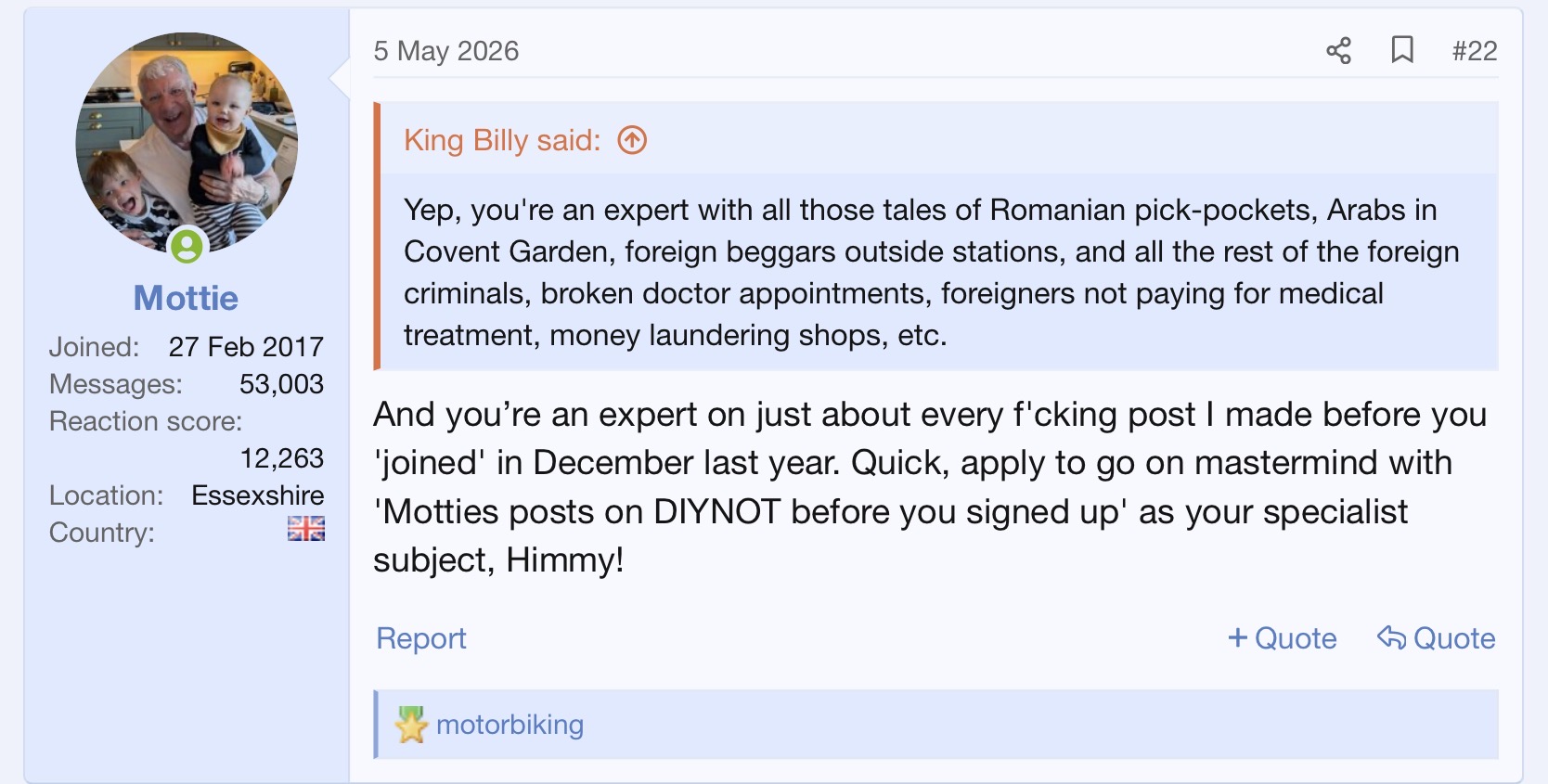
Task: Open Mottie's profile avatar picture
Action: click(x=187, y=144)
